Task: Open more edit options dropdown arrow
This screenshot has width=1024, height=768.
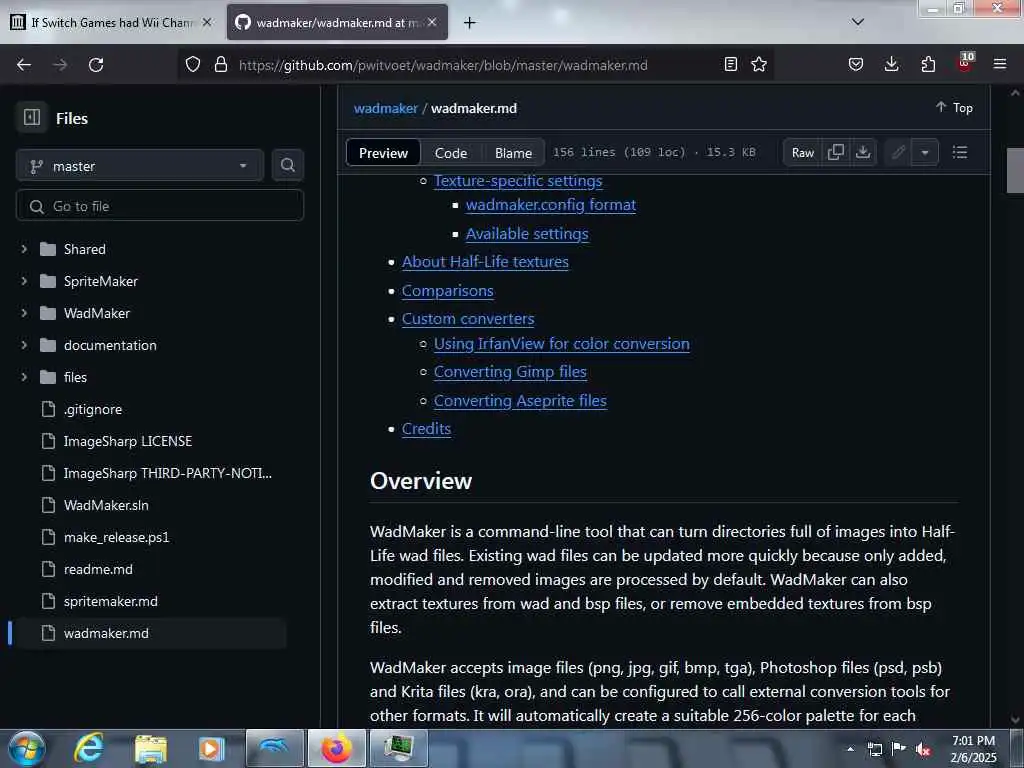Action: click(x=925, y=152)
